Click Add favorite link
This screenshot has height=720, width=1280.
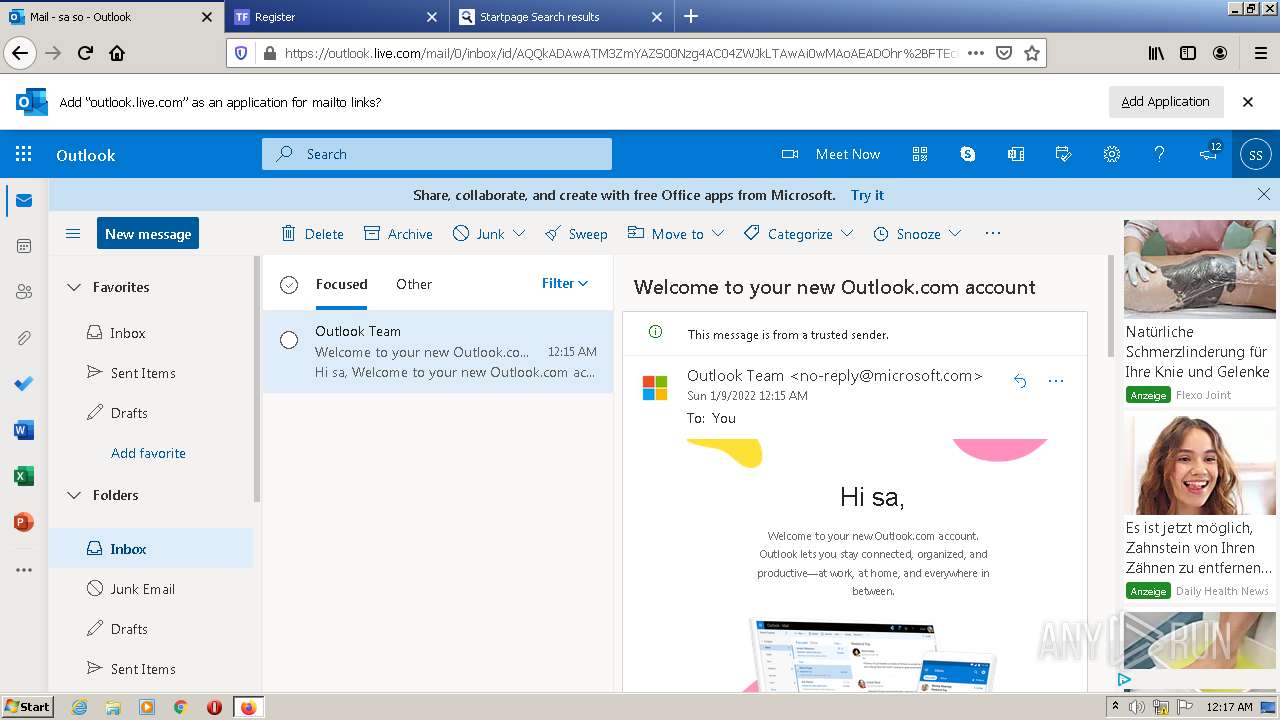[148, 453]
